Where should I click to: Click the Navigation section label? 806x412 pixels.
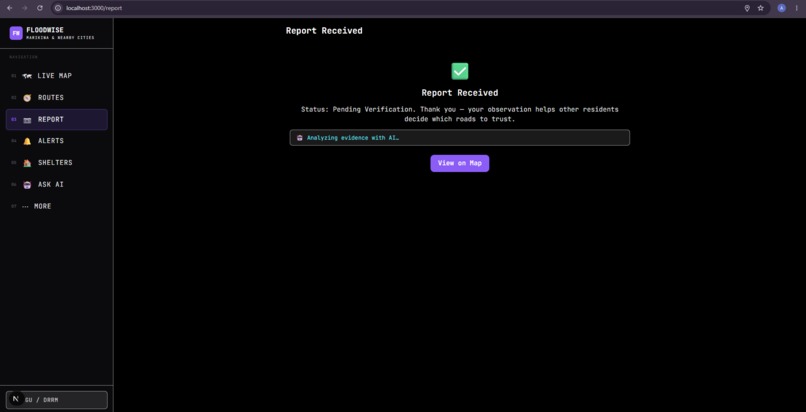coord(24,57)
